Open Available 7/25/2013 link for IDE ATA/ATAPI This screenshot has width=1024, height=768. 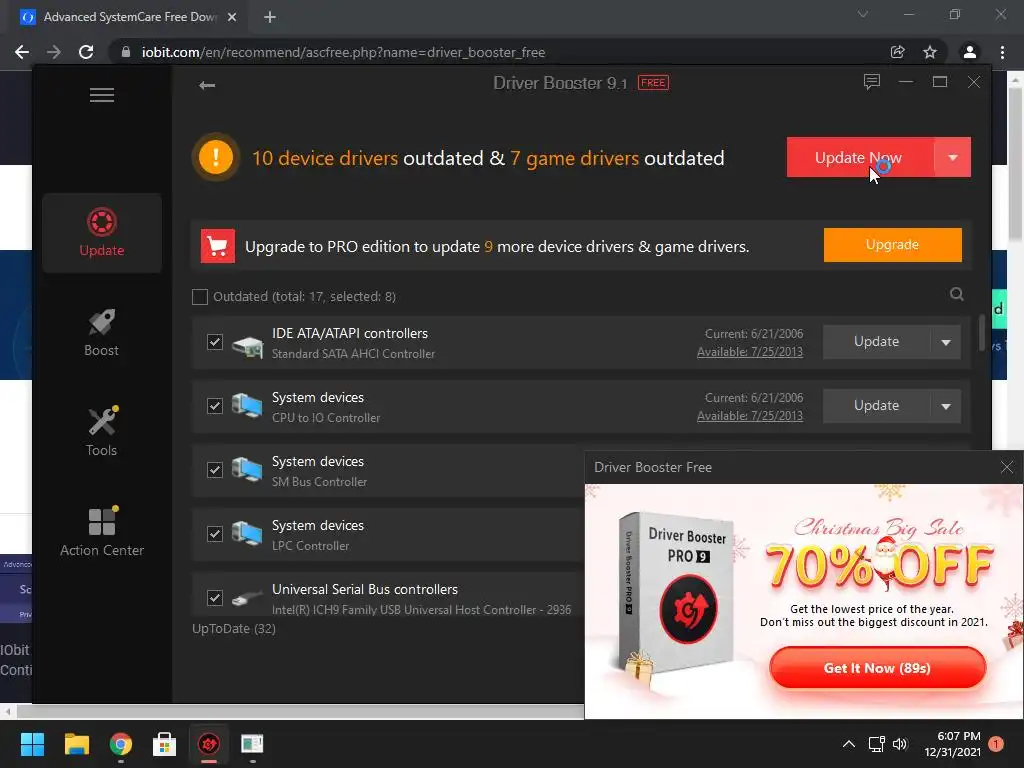pyautogui.click(x=750, y=351)
